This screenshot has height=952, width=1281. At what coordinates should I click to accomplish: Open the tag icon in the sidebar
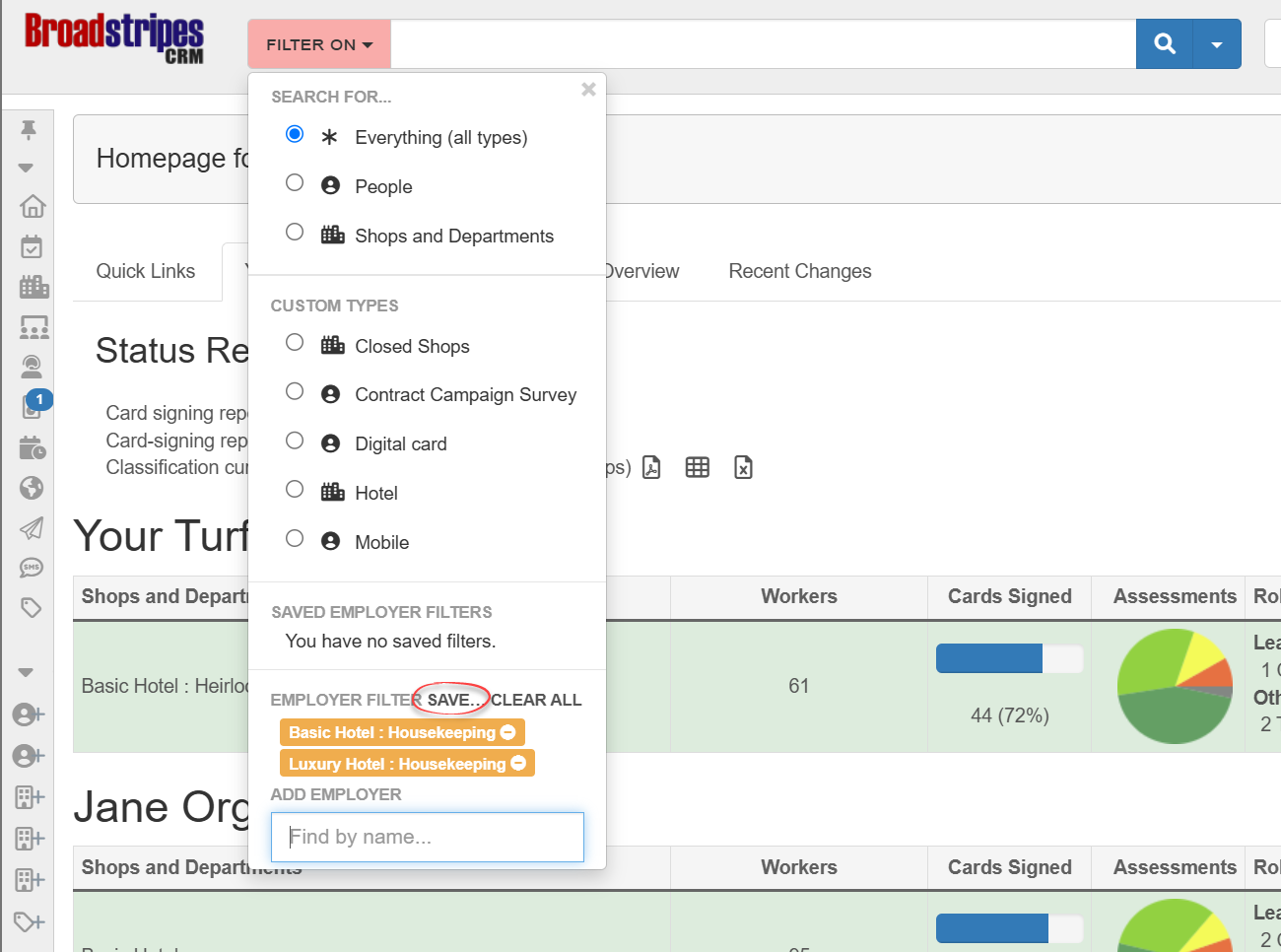pyautogui.click(x=32, y=608)
